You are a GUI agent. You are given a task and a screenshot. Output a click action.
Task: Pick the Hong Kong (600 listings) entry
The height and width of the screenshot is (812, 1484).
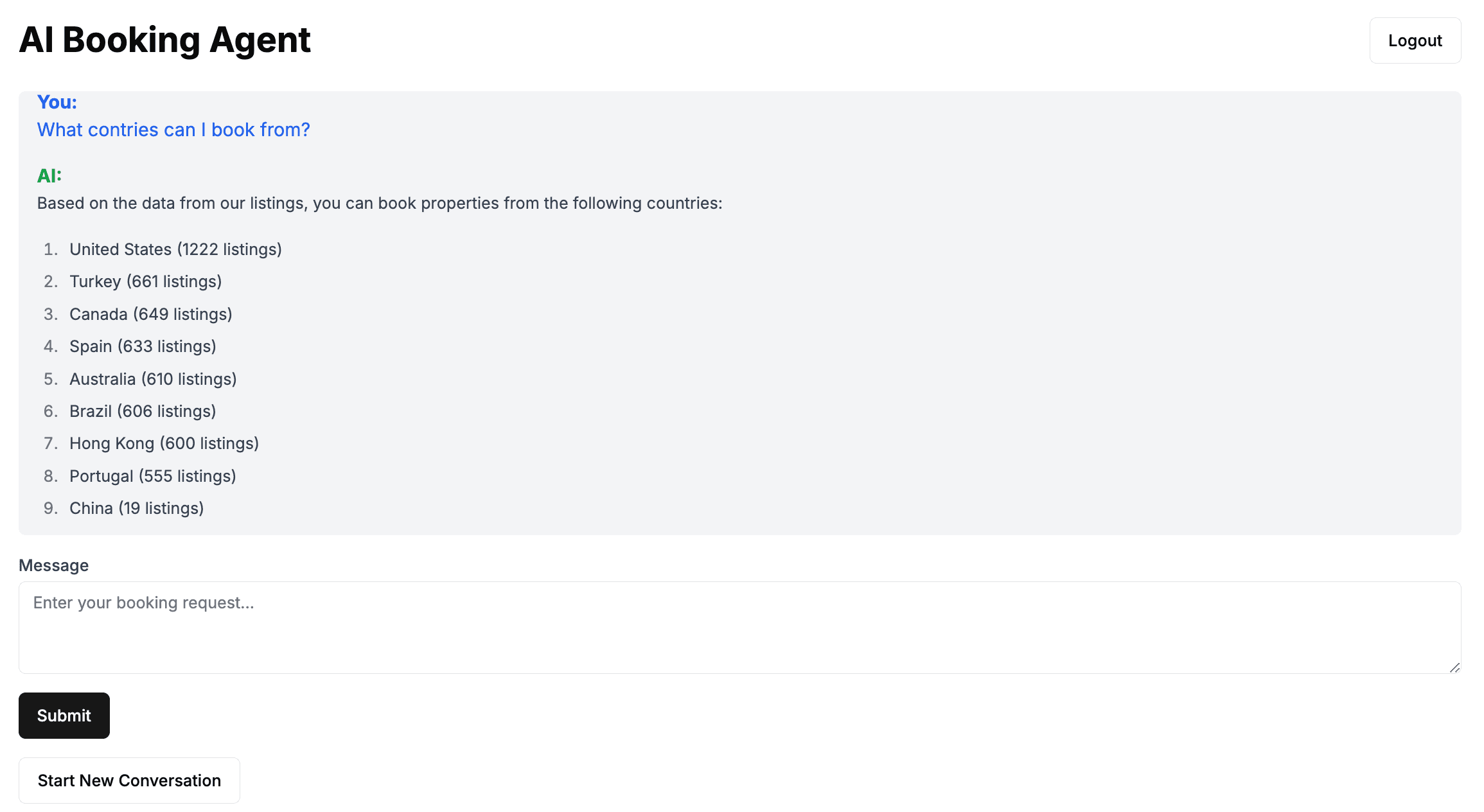[x=164, y=443]
